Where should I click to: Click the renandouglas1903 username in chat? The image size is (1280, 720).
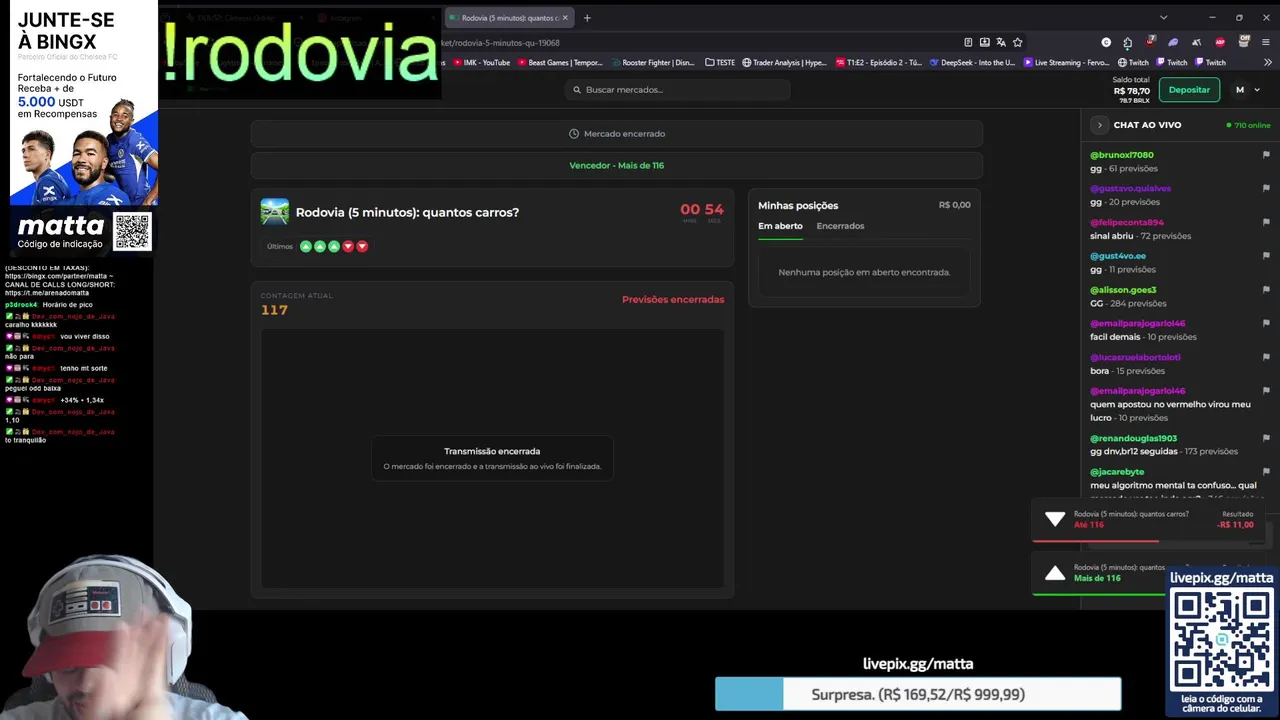point(1133,438)
